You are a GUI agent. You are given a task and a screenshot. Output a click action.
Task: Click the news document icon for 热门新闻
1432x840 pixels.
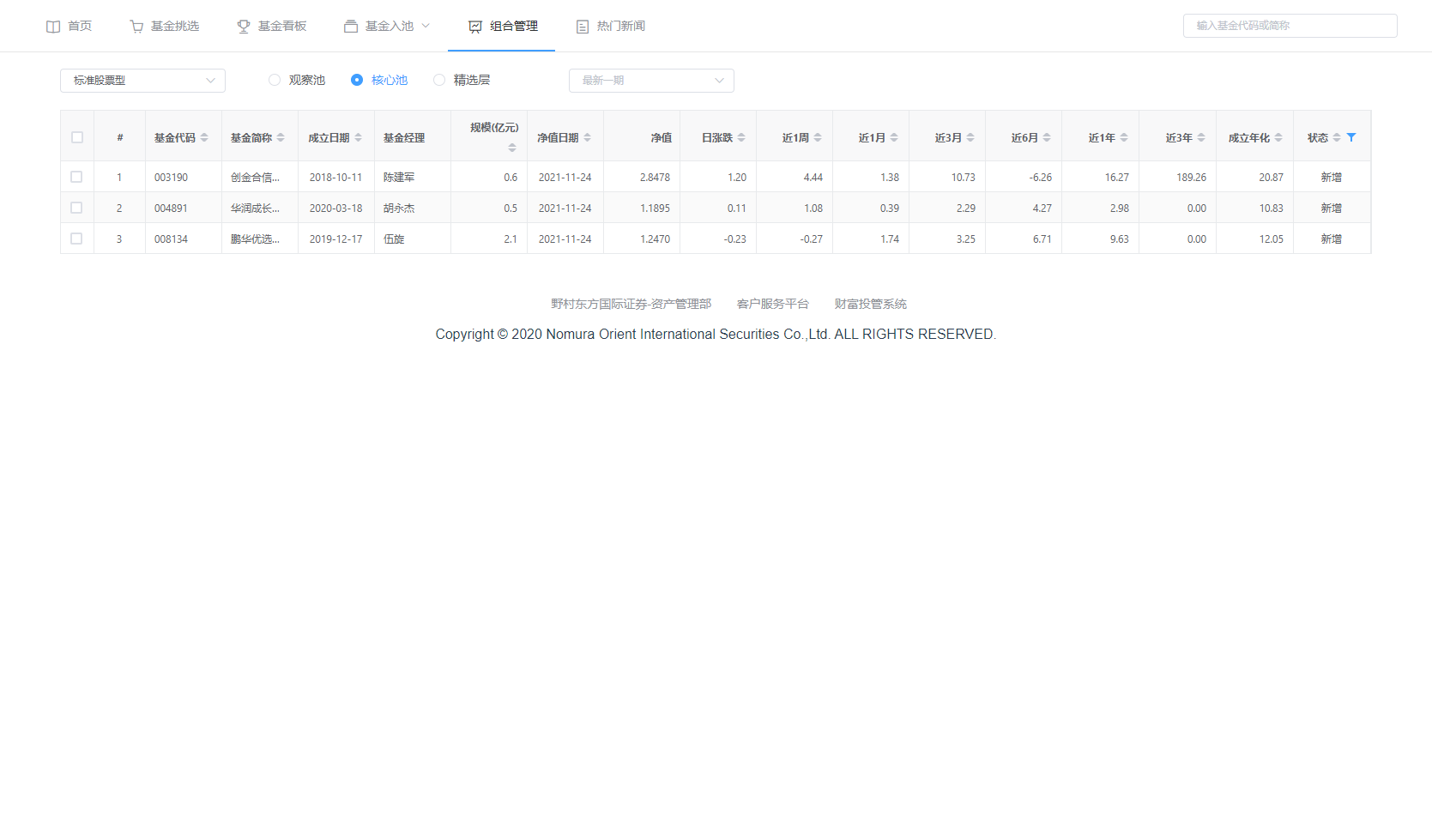pos(583,27)
